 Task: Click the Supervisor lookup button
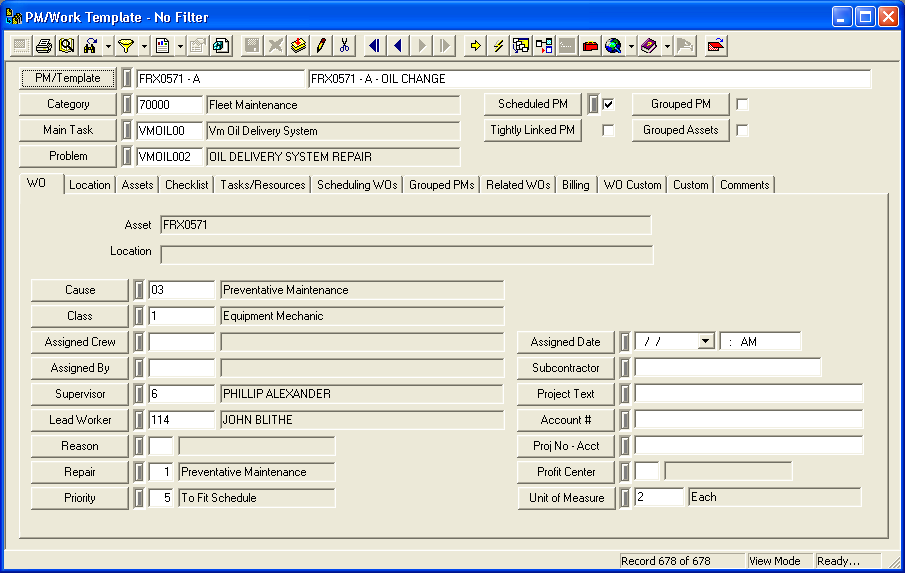pos(80,394)
